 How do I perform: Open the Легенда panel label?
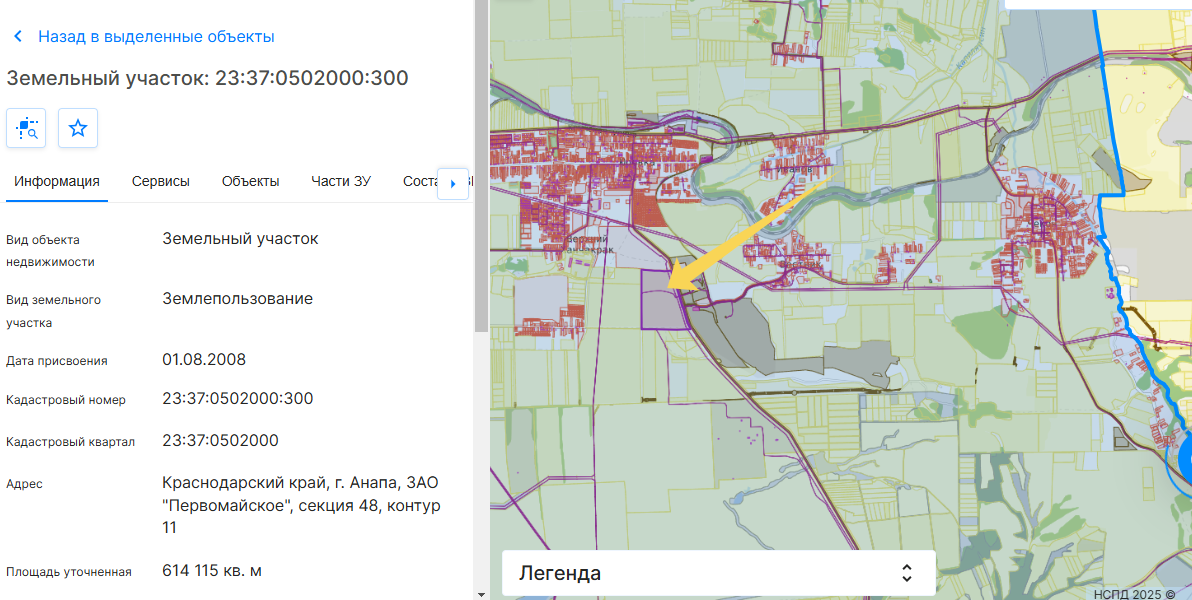(560, 573)
